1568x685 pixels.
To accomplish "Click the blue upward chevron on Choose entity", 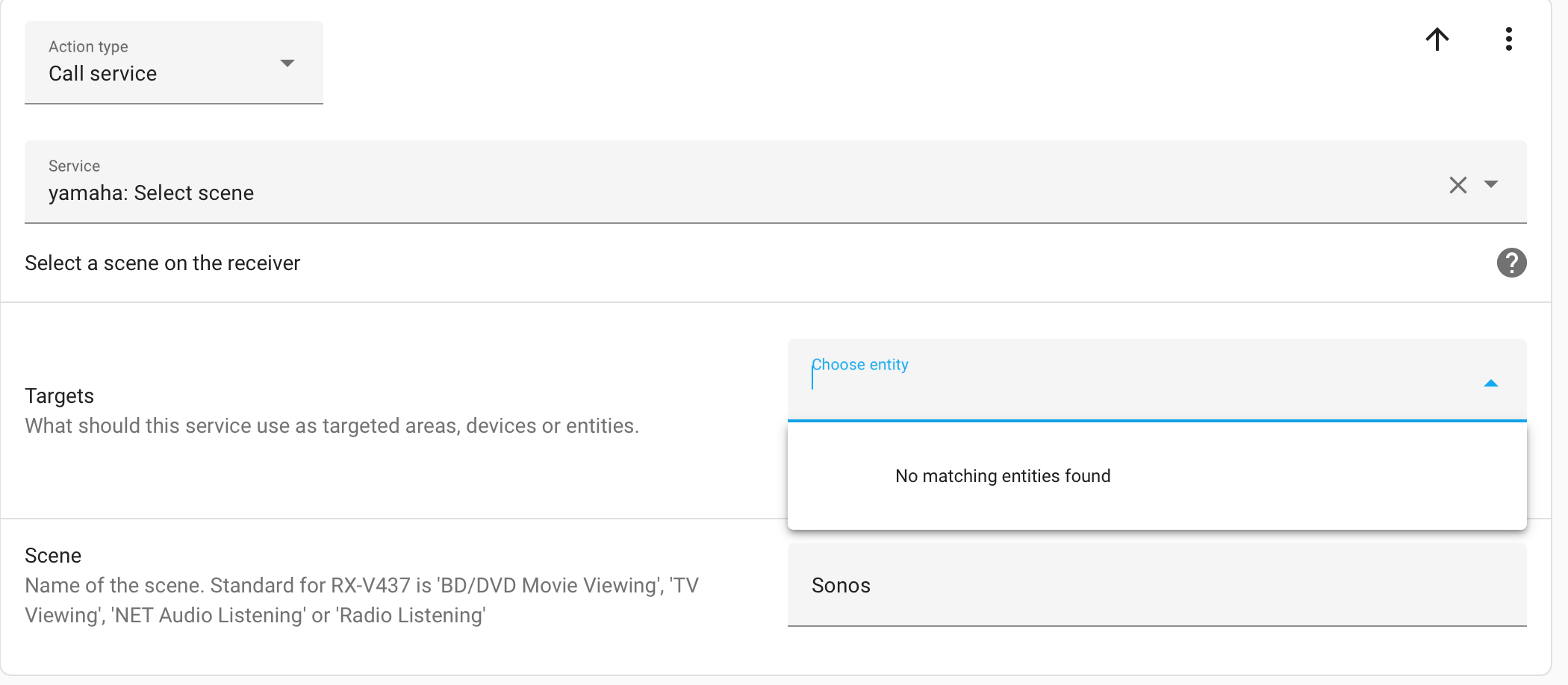I will coord(1490,383).
